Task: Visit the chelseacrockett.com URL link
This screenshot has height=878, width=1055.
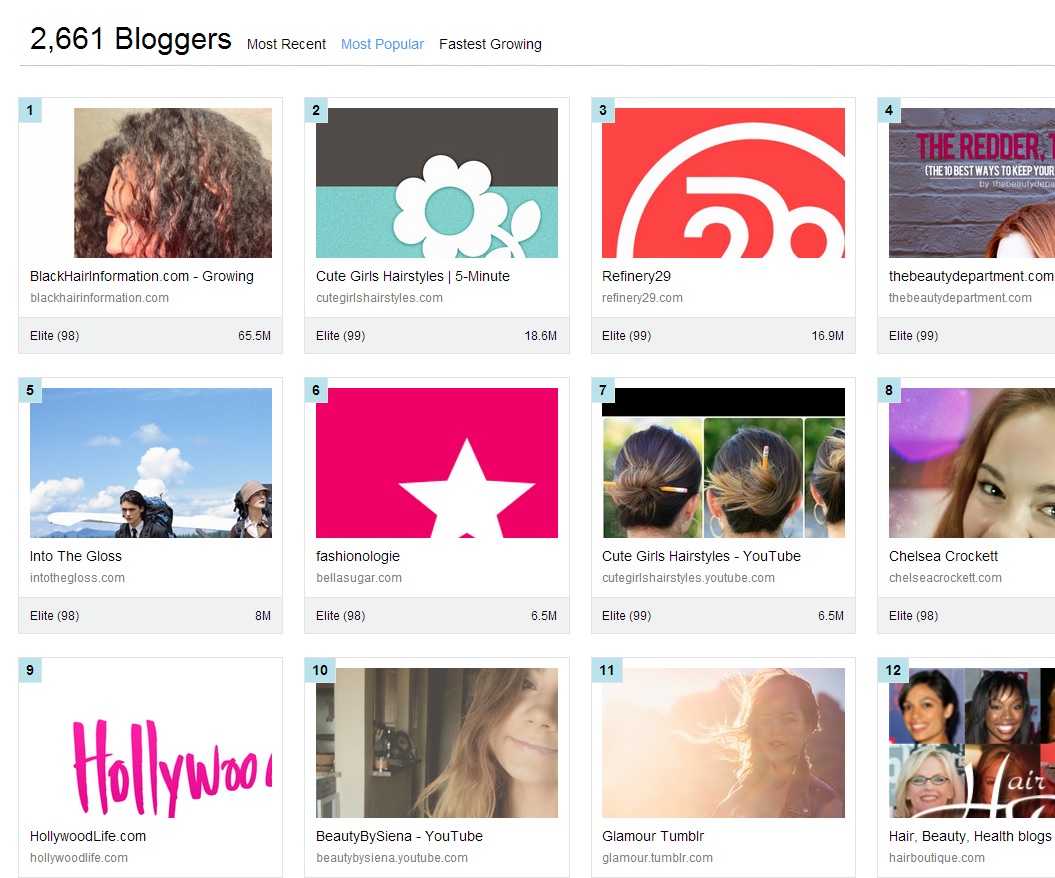Action: point(945,578)
